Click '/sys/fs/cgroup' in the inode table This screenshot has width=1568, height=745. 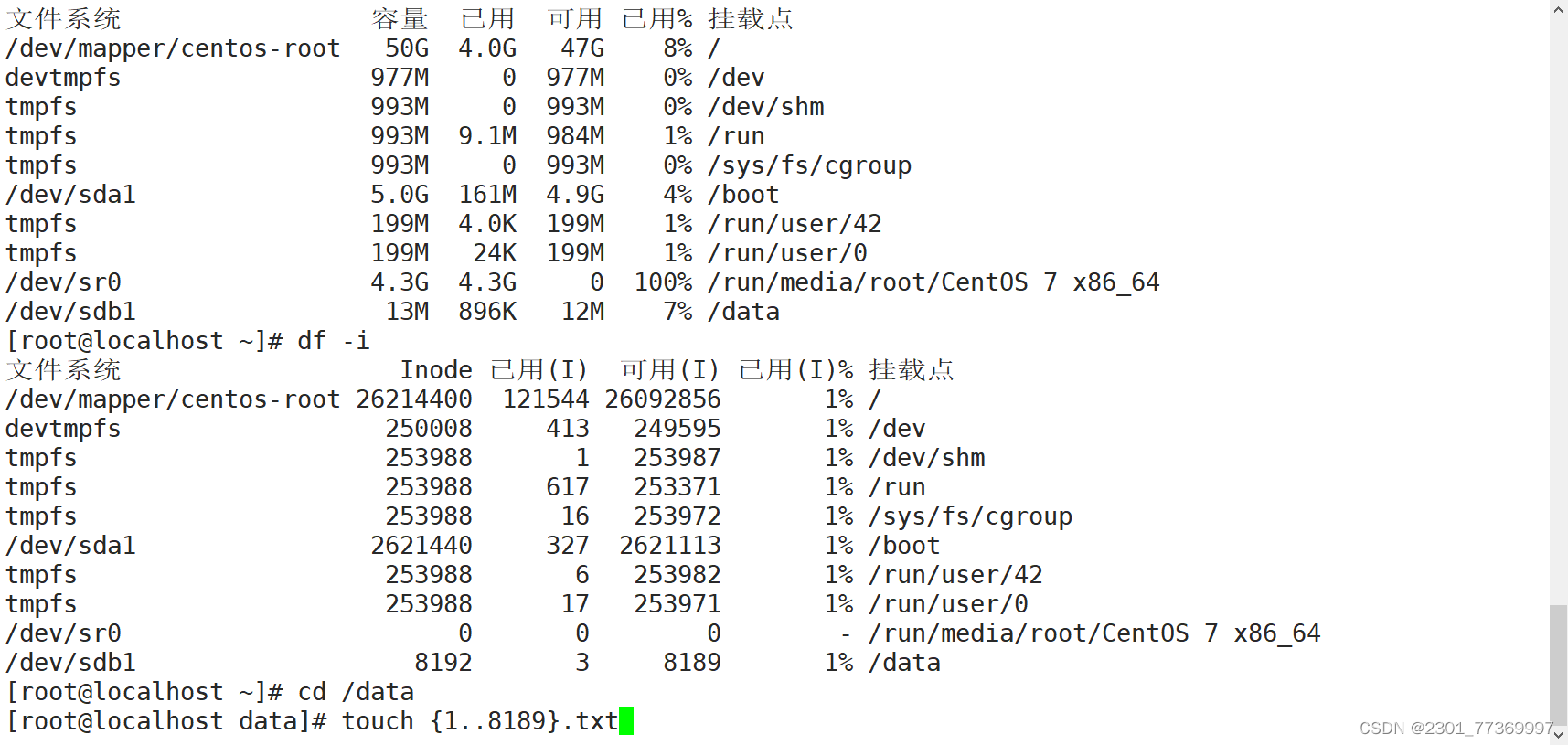970,516
